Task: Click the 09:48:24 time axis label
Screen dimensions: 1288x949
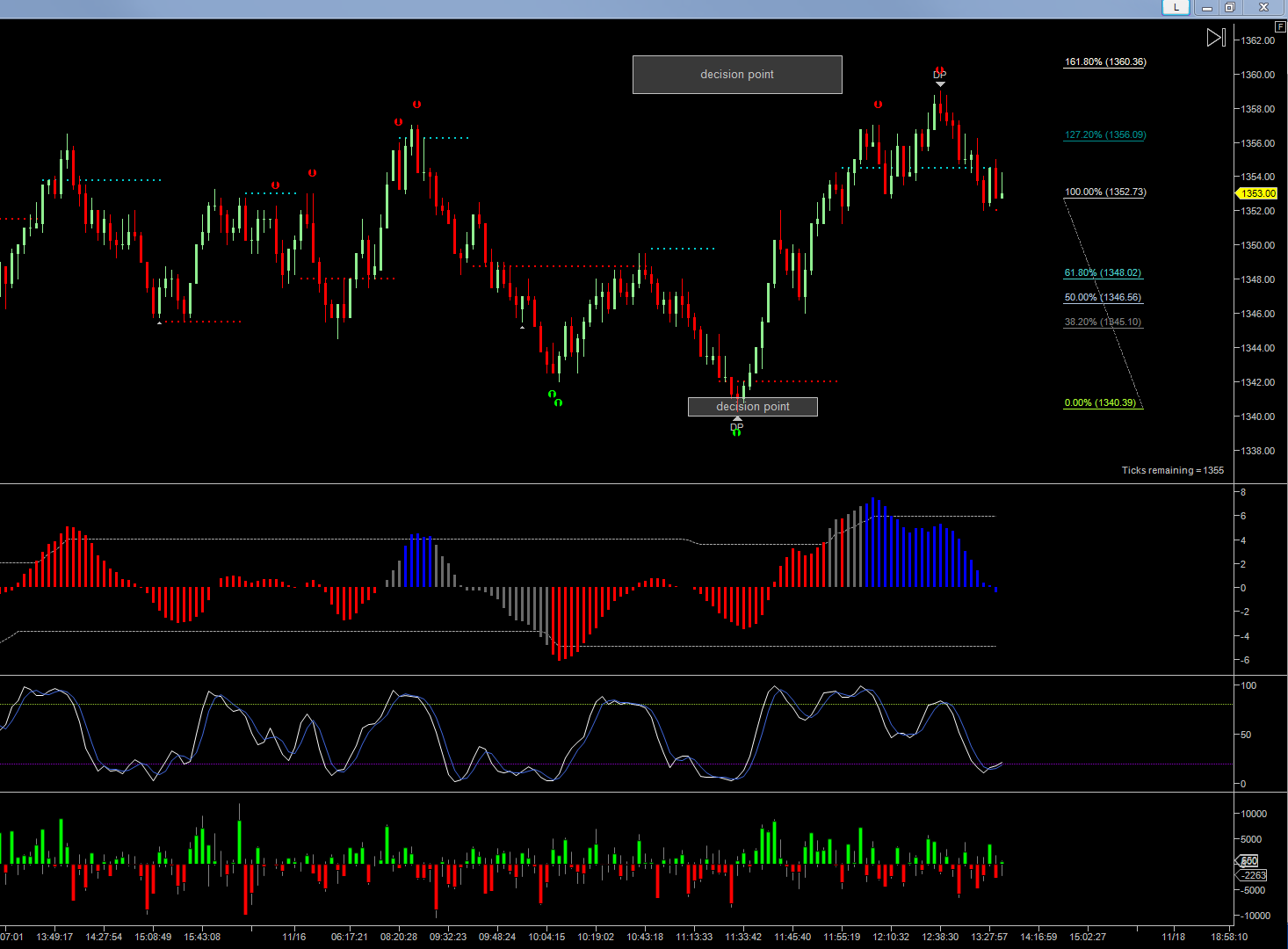Action: [x=497, y=937]
